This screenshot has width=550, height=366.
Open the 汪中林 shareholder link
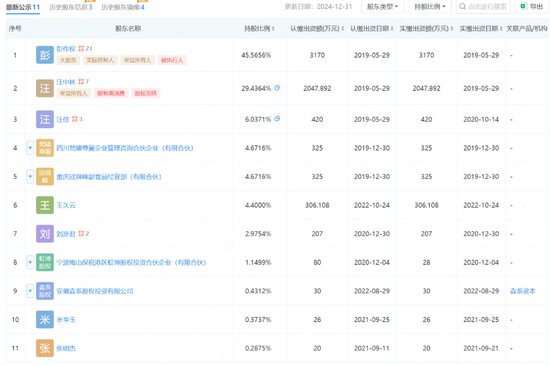[66, 82]
